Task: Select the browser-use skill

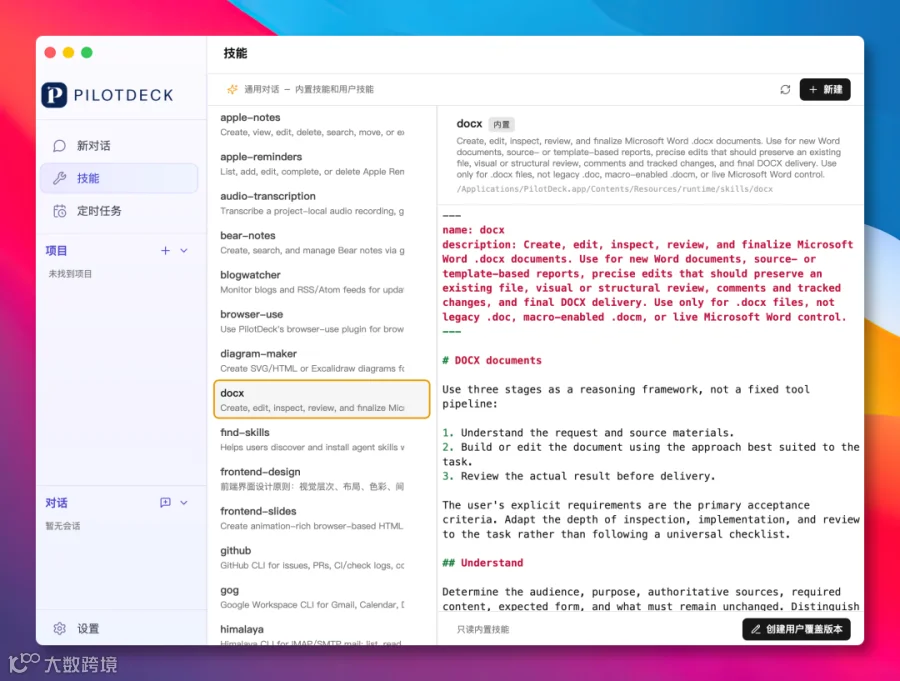Action: tap(321, 321)
